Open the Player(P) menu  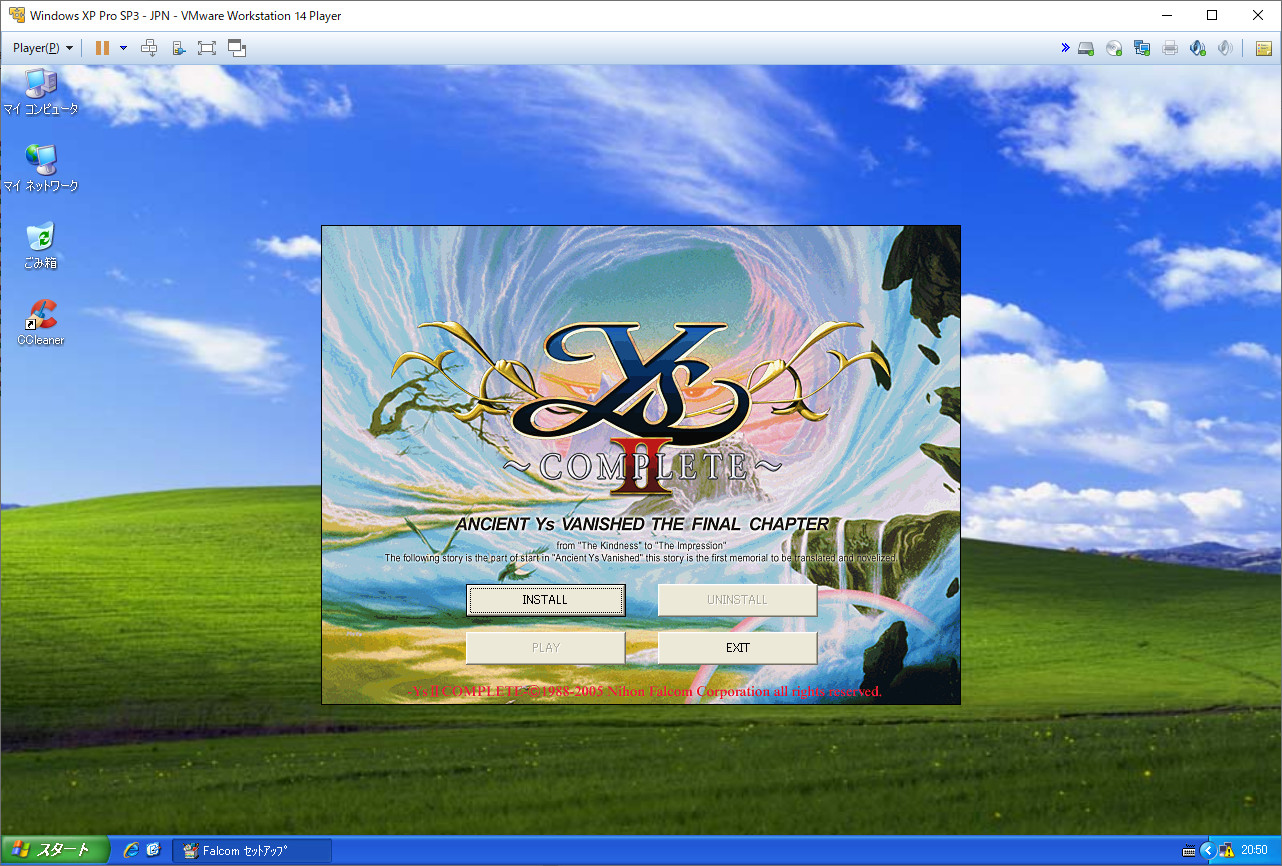click(x=42, y=48)
